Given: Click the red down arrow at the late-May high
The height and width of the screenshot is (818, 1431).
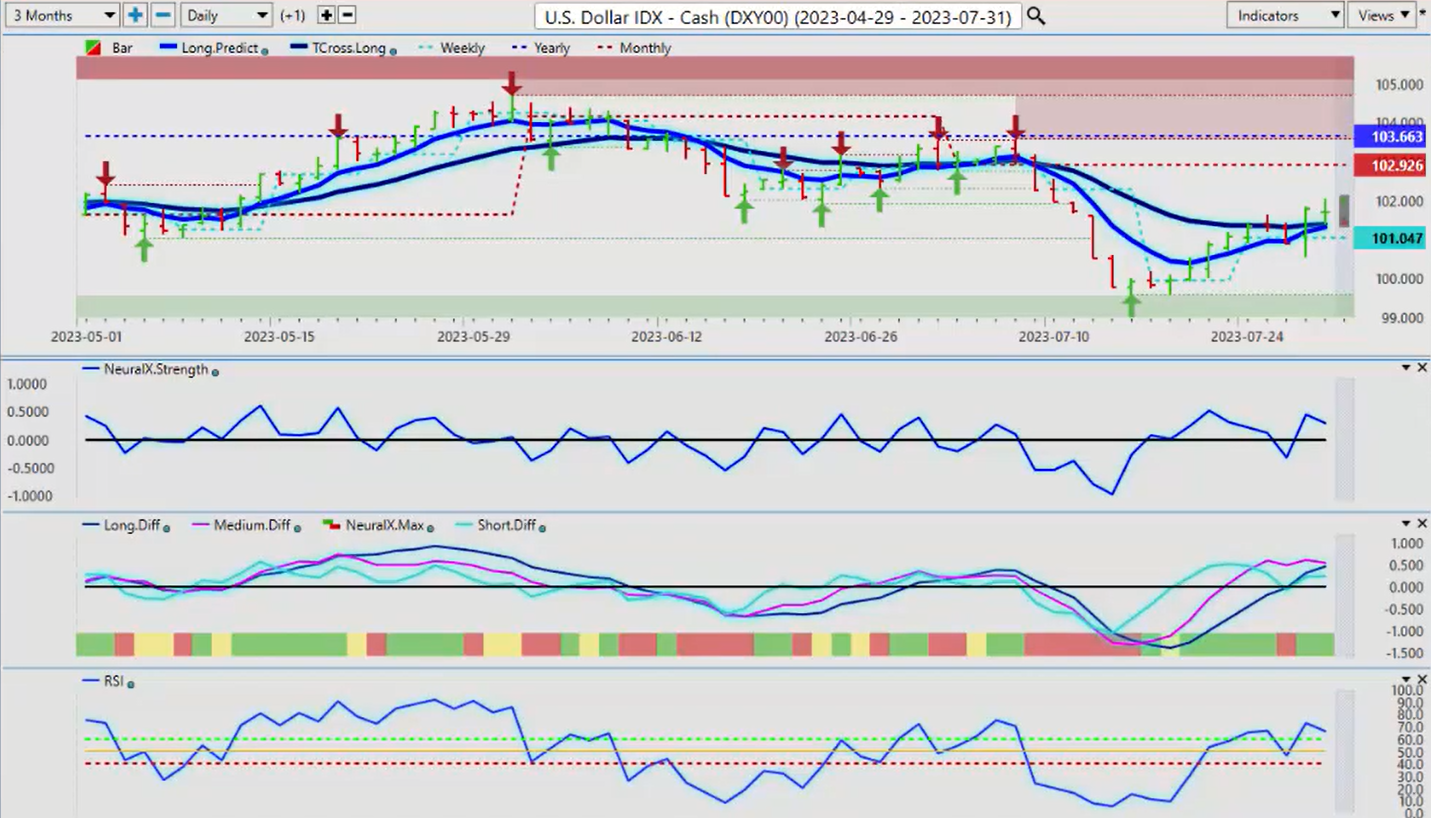Looking at the screenshot, I should (x=512, y=83).
